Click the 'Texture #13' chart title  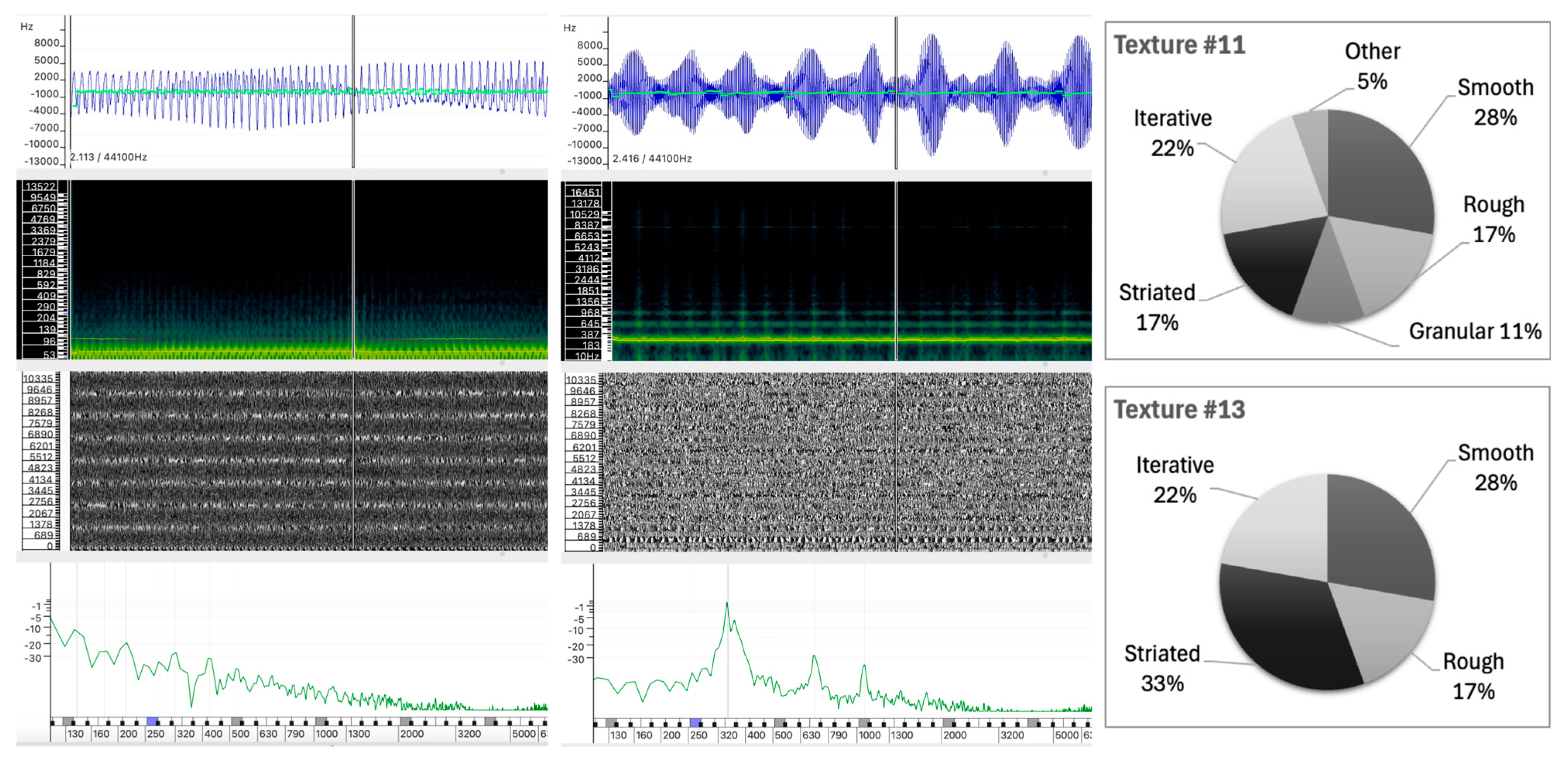coord(1179,409)
